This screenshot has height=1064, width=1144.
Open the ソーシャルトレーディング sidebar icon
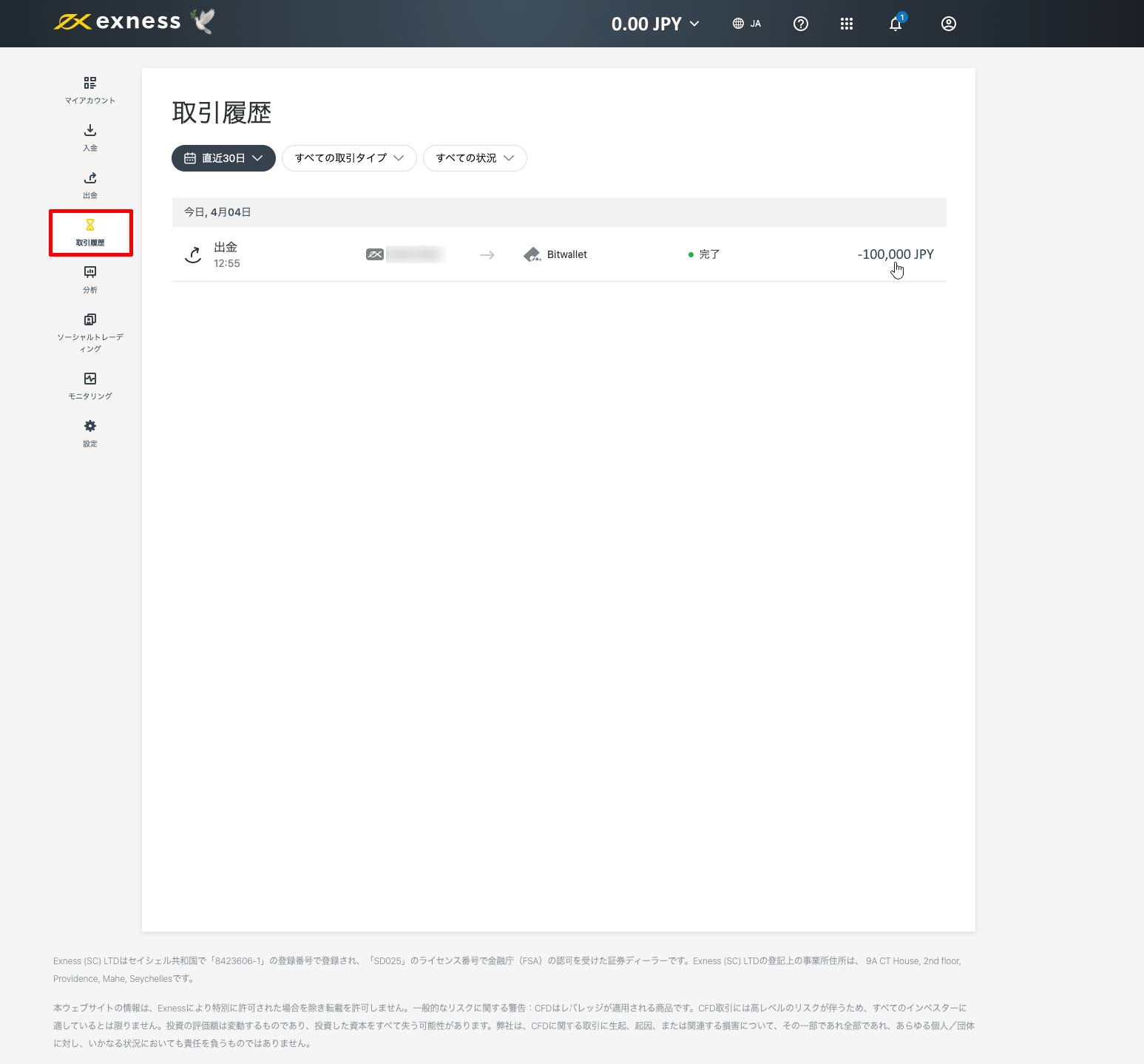pyautogui.click(x=89, y=319)
